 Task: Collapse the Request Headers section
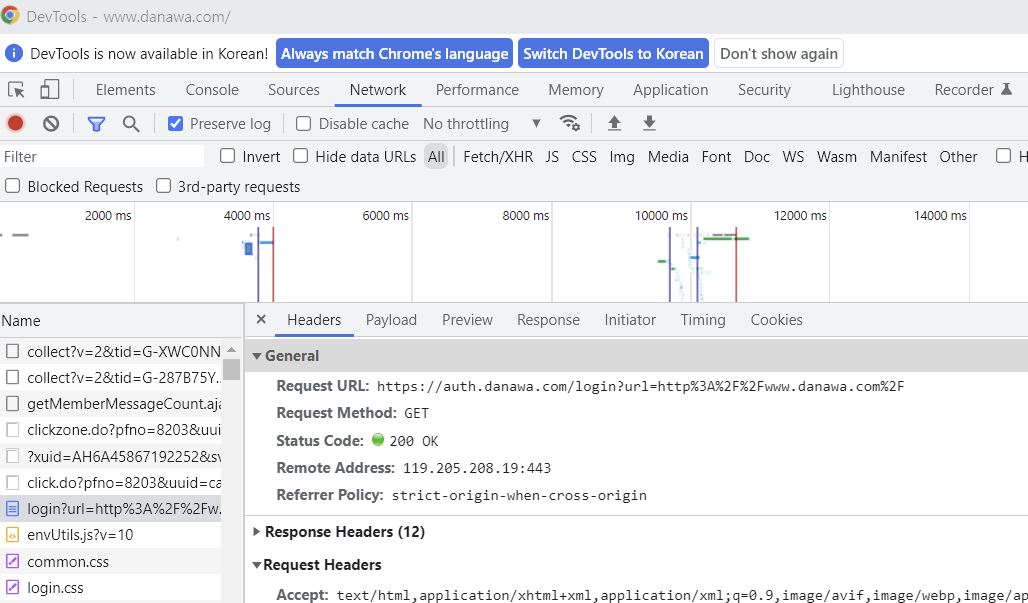point(257,565)
